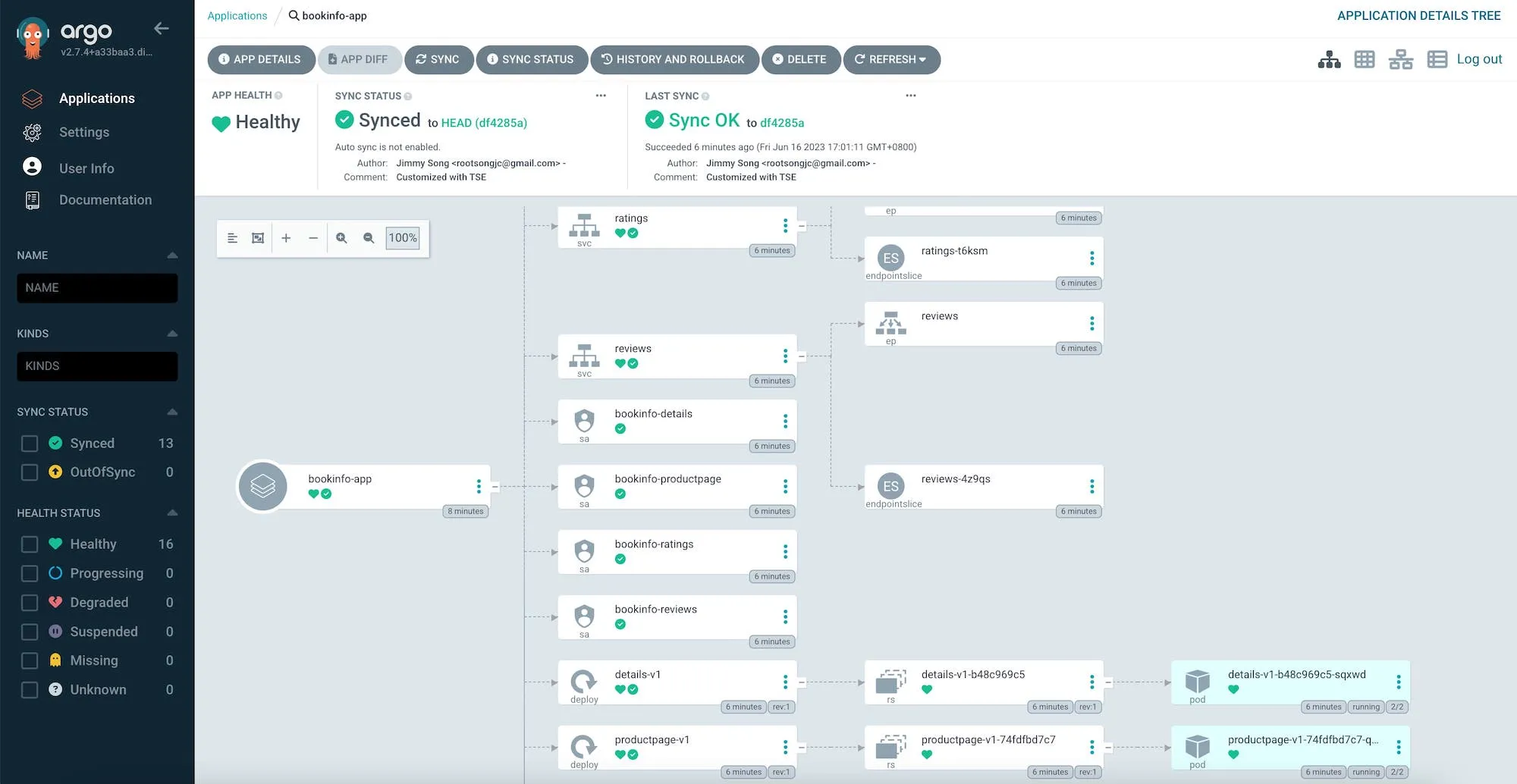Click the compact nodes alignment icon in the tree toolbar

click(233, 238)
